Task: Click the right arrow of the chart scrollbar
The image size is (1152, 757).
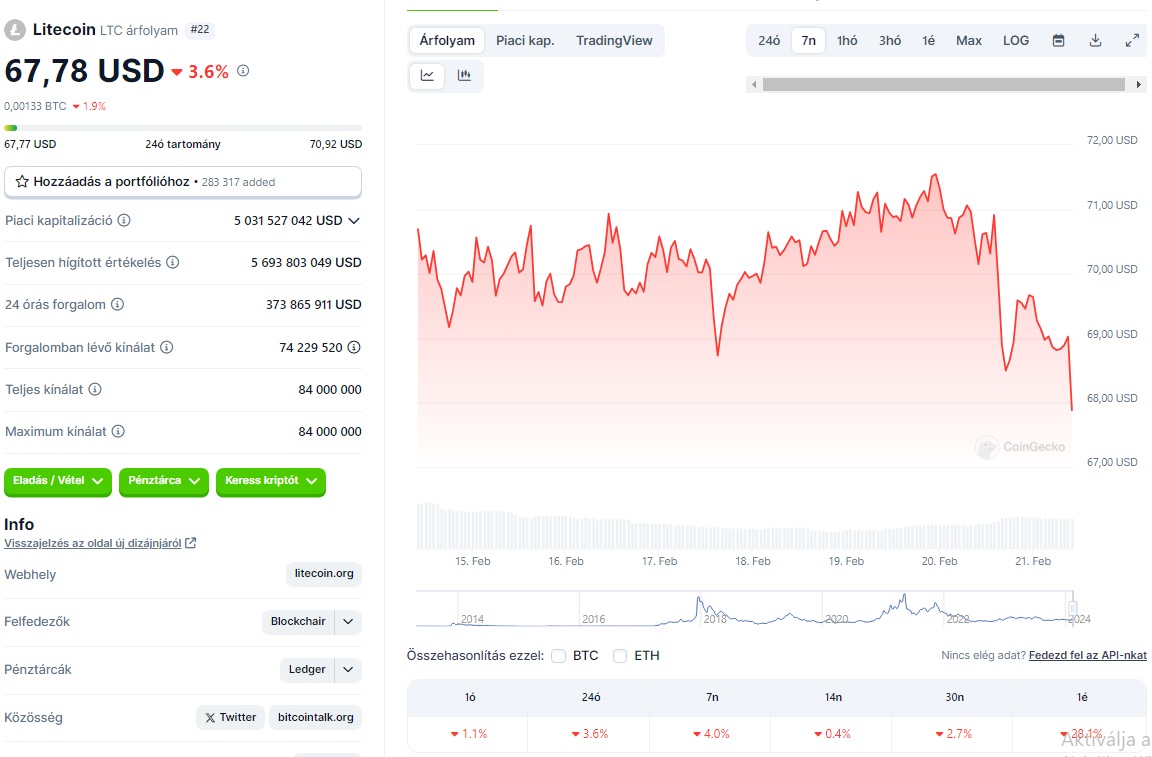Action: (1139, 85)
